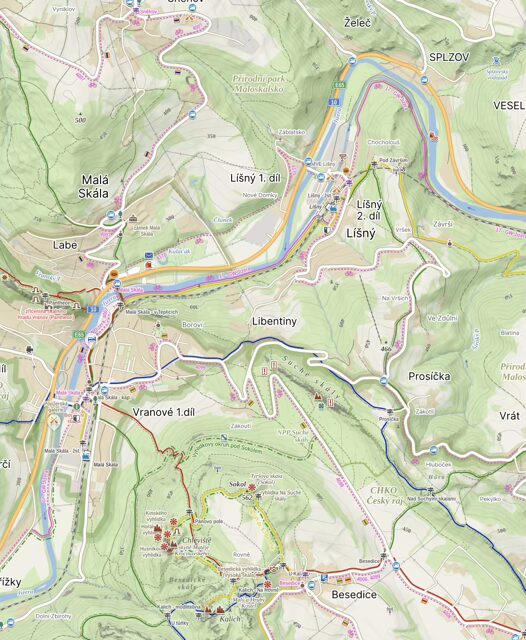Click the post office envelope icon near Labe
This screenshot has height=640, width=526.
[149, 256]
